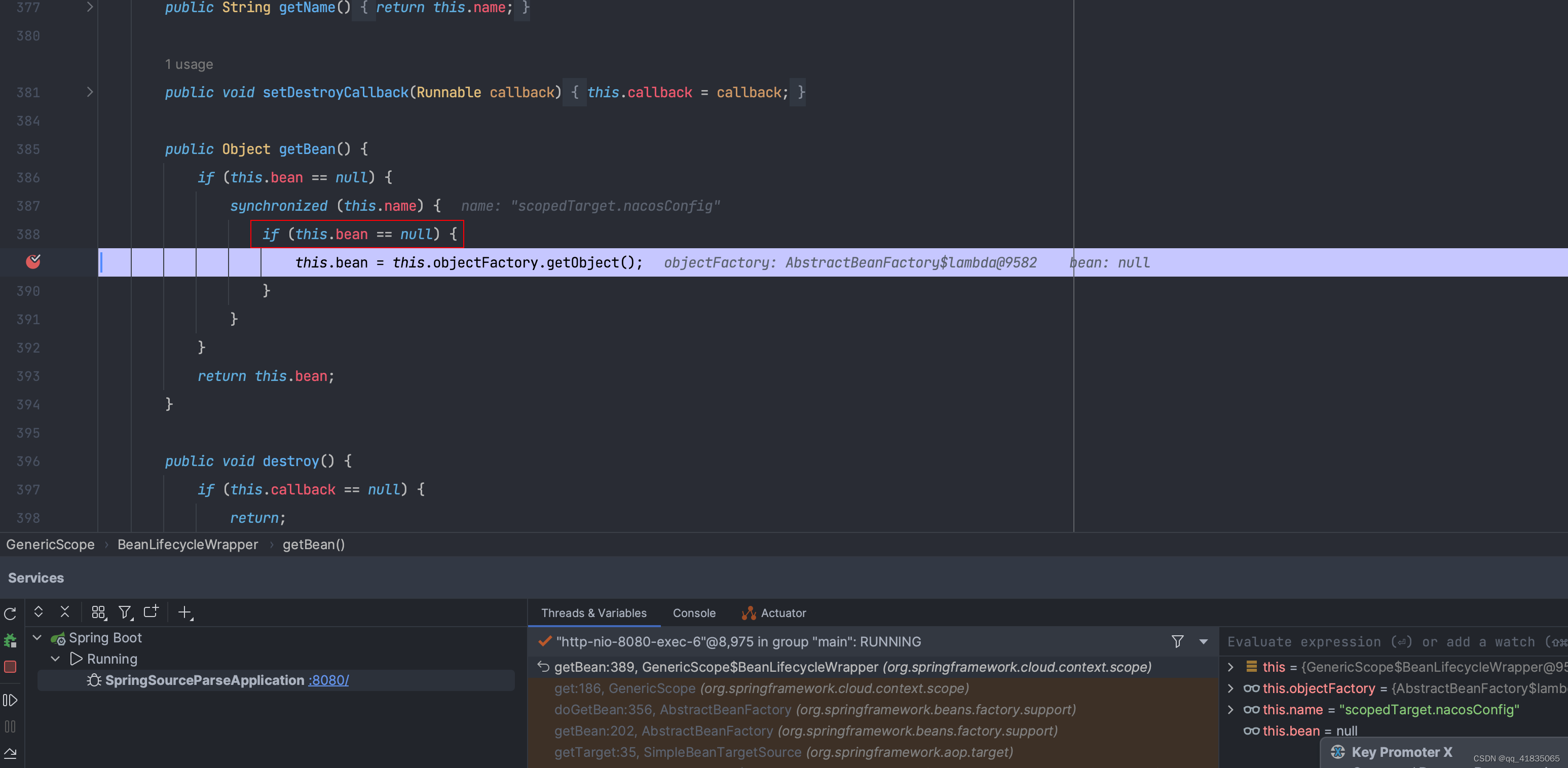Viewport: 1568px width, 768px height.
Task: Click the bug icon beside SpringSourceParseApplication
Action: tap(94, 680)
